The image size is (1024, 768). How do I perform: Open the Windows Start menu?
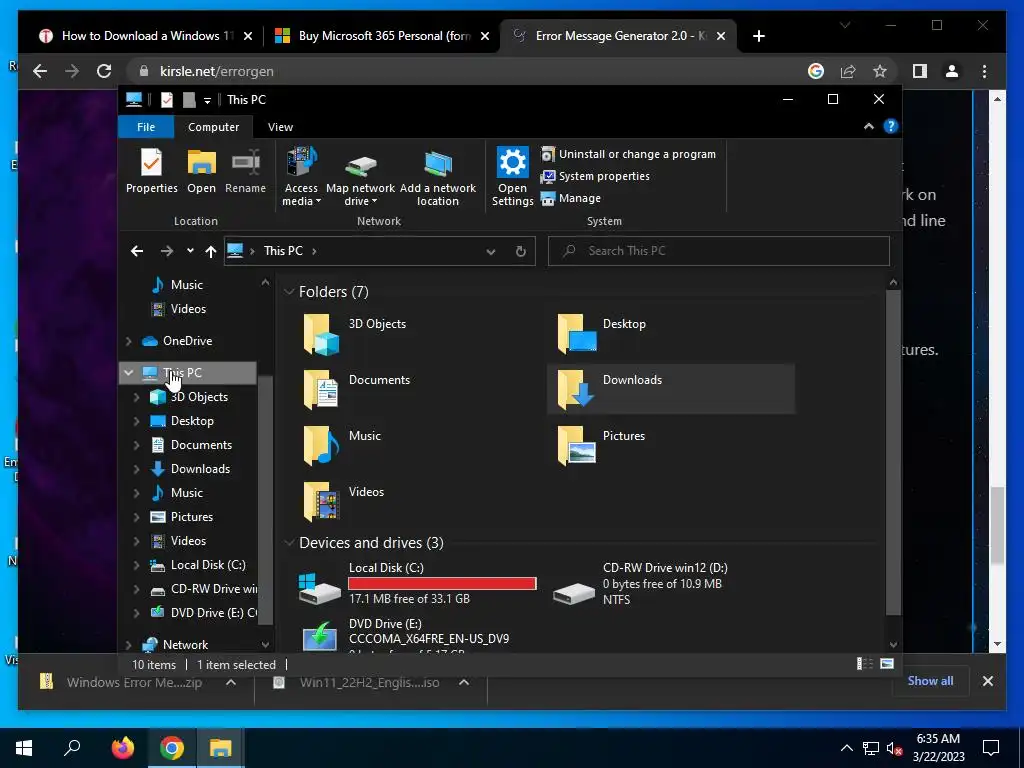click(x=24, y=748)
